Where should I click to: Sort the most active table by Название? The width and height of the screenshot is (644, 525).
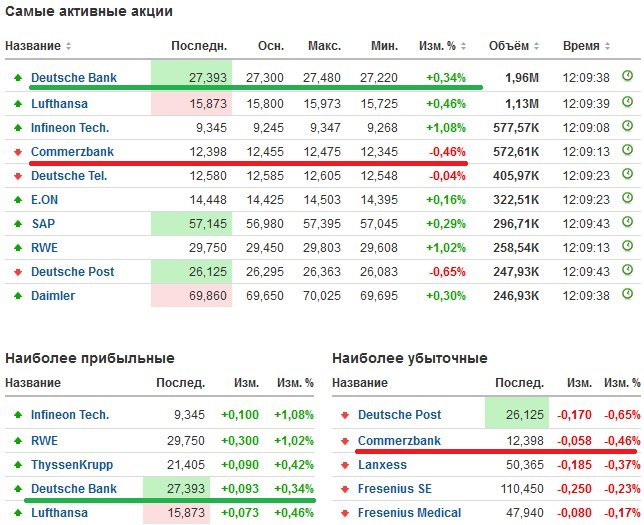(x=38, y=46)
